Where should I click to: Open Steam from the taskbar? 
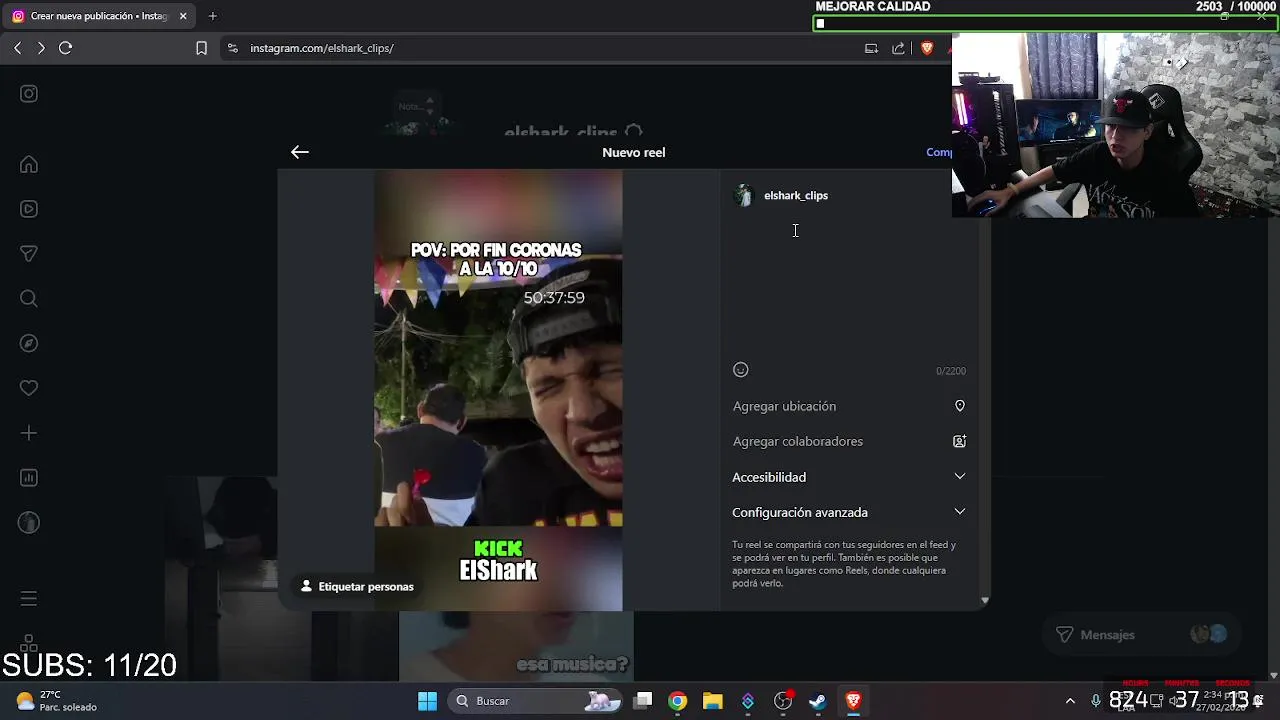click(818, 701)
